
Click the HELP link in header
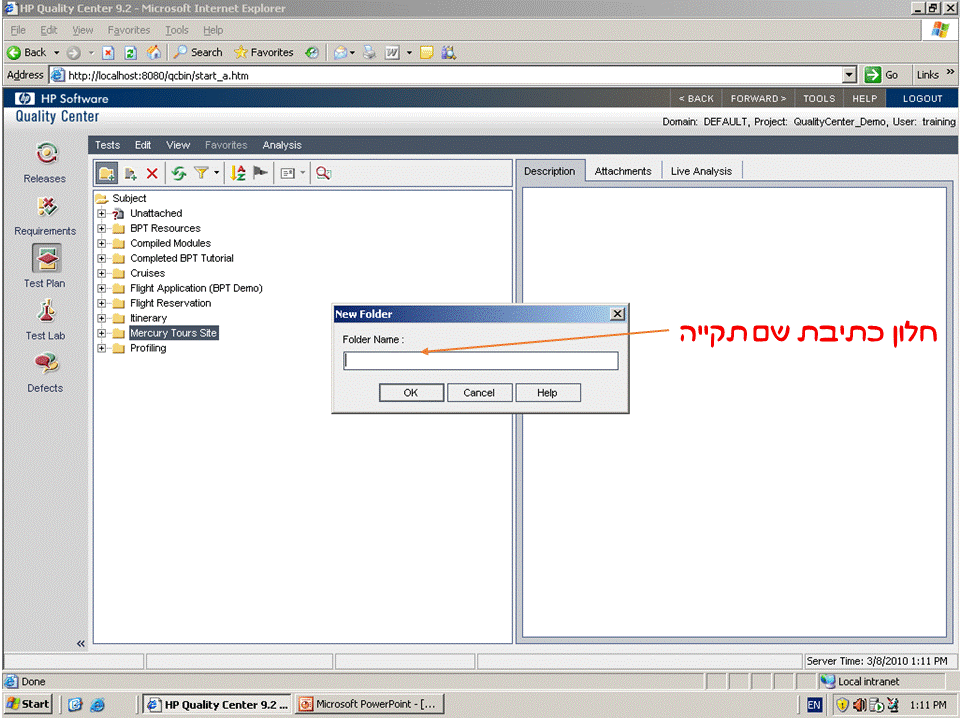click(864, 99)
